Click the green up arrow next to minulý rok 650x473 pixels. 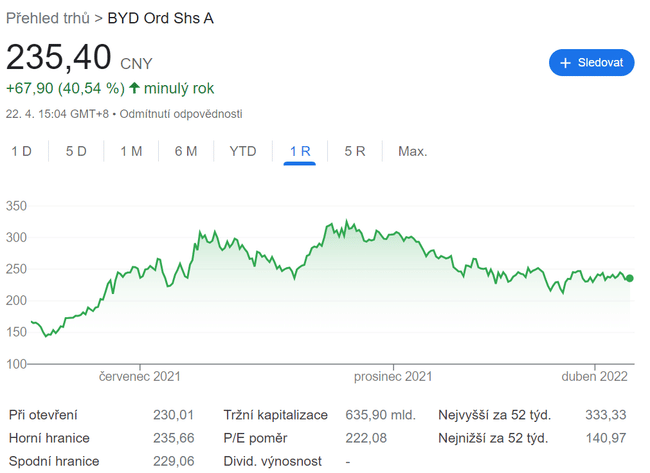click(134, 88)
